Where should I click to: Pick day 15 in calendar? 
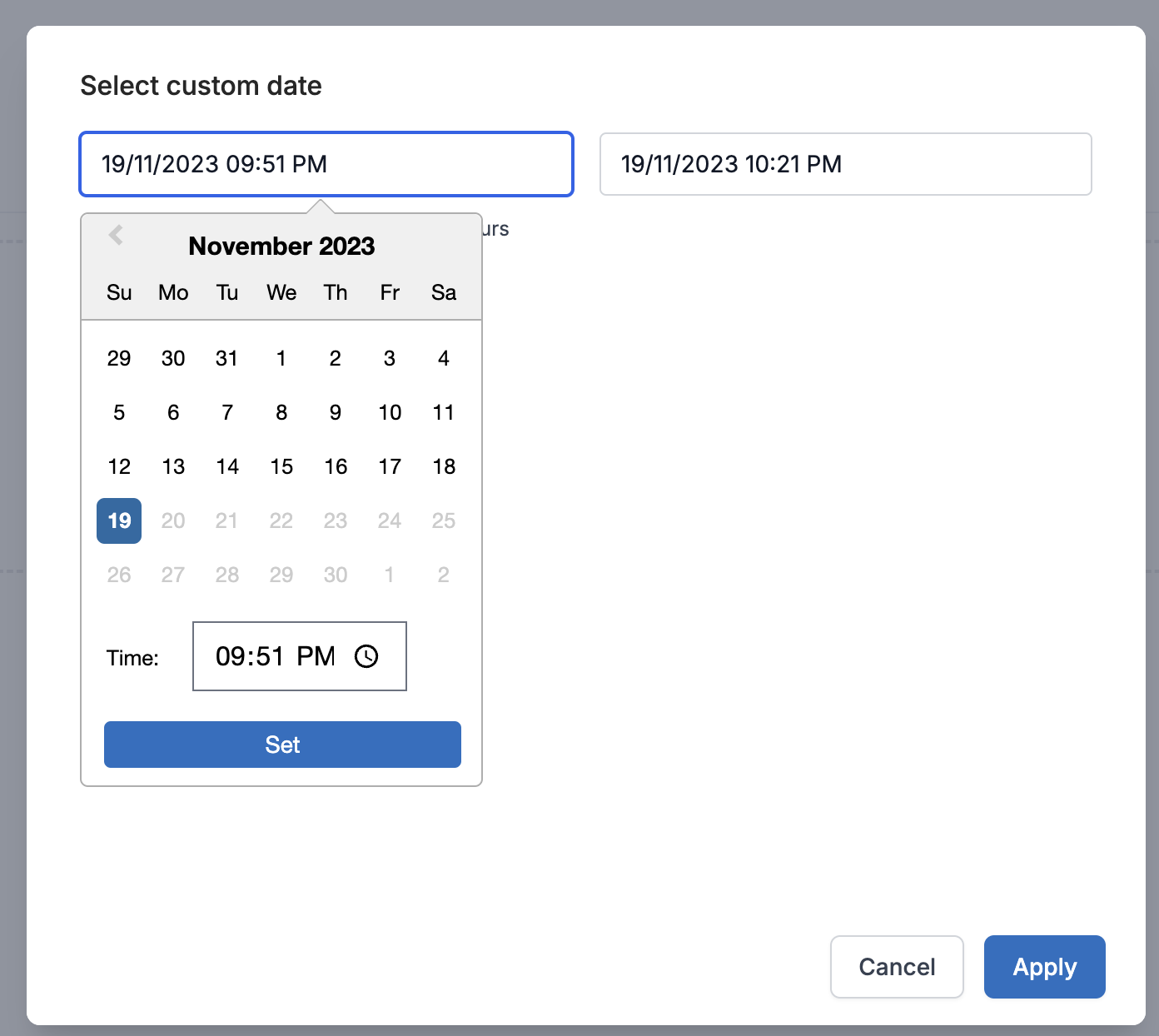click(x=281, y=466)
